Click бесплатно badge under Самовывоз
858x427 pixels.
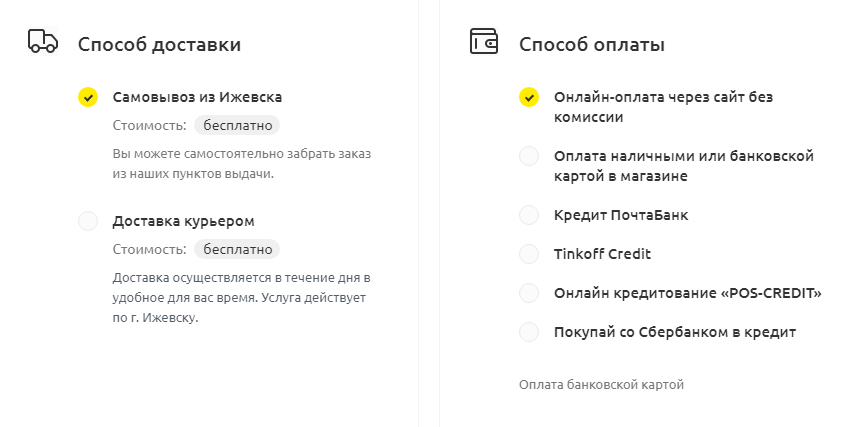pos(237,125)
